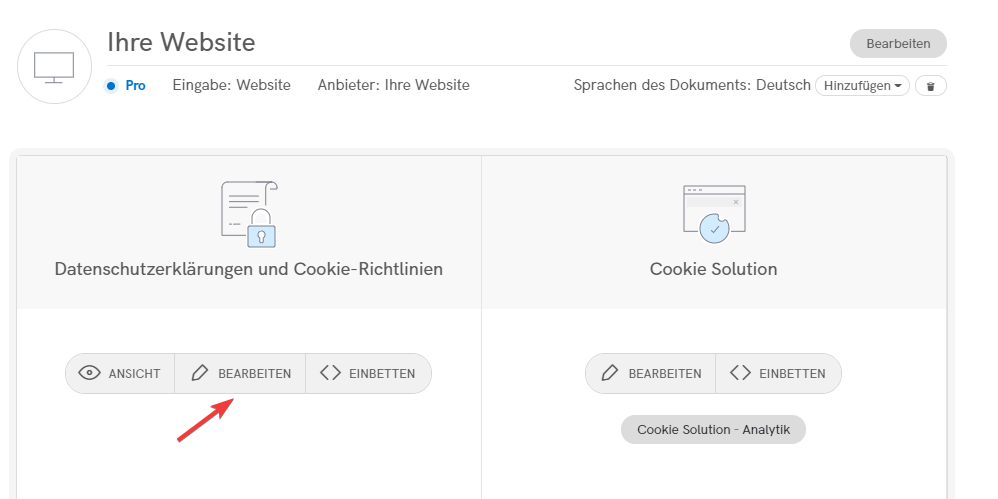Viewport: 998px width, 499px height.
Task: Open Ansicht view of the privacy policy
Action: point(120,373)
